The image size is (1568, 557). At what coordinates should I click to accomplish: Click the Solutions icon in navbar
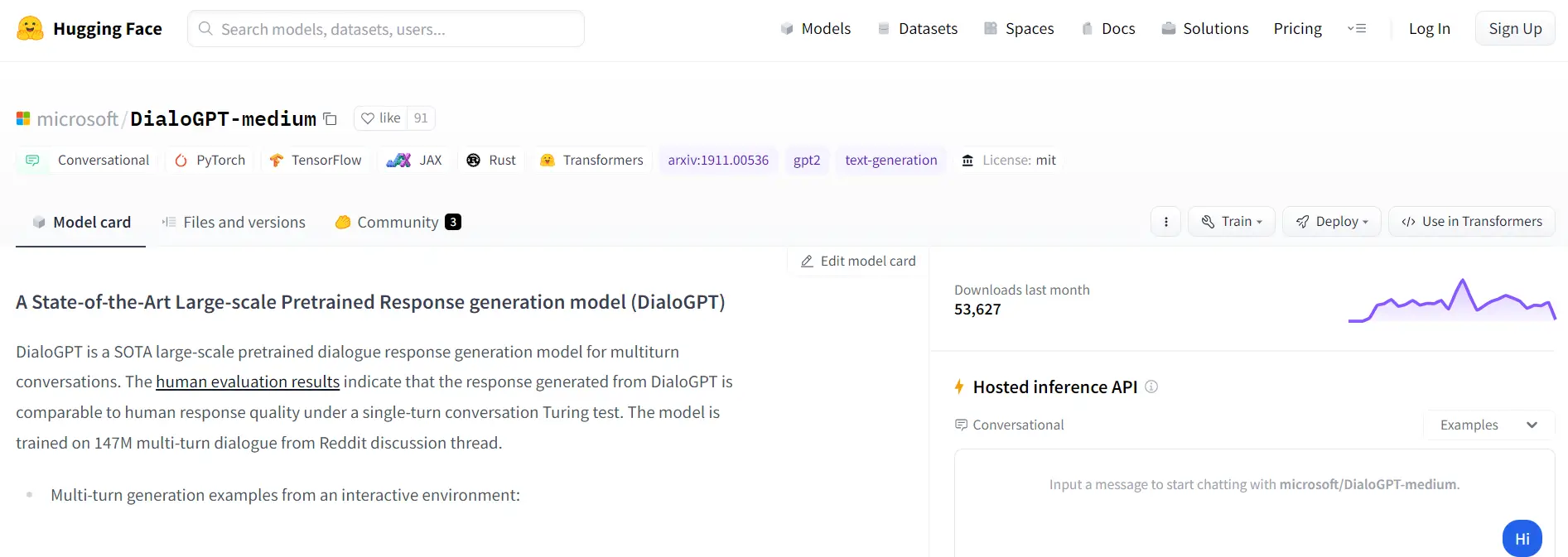(1169, 29)
